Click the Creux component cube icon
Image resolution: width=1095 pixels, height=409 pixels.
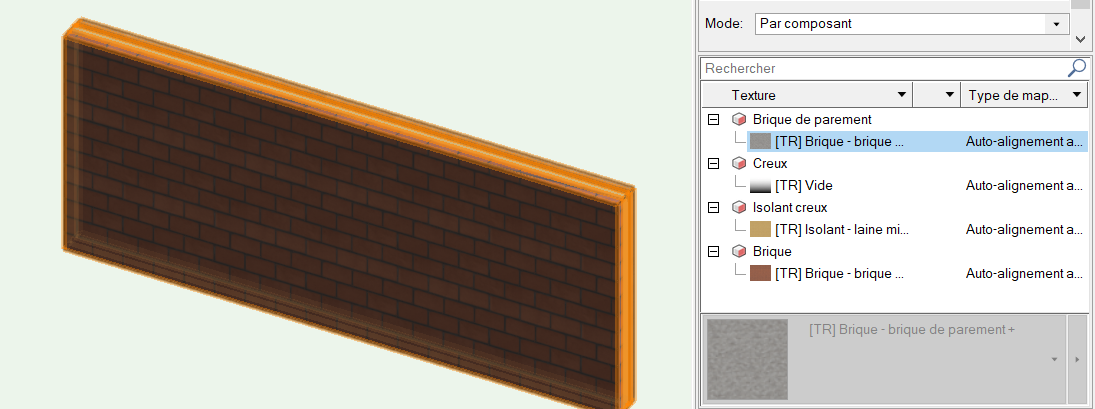(x=739, y=164)
